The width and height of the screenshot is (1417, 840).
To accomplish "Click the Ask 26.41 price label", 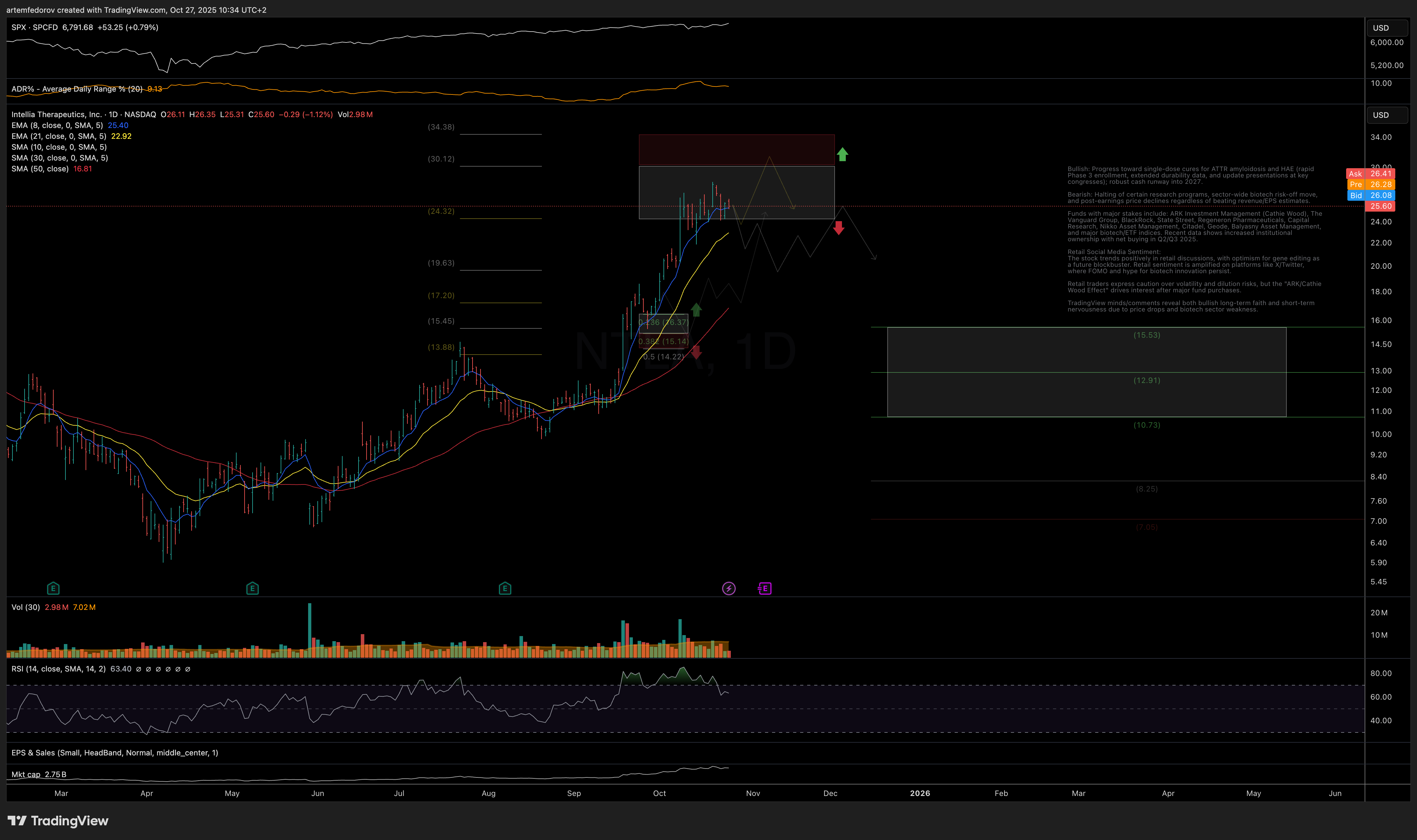I will [1371, 174].
